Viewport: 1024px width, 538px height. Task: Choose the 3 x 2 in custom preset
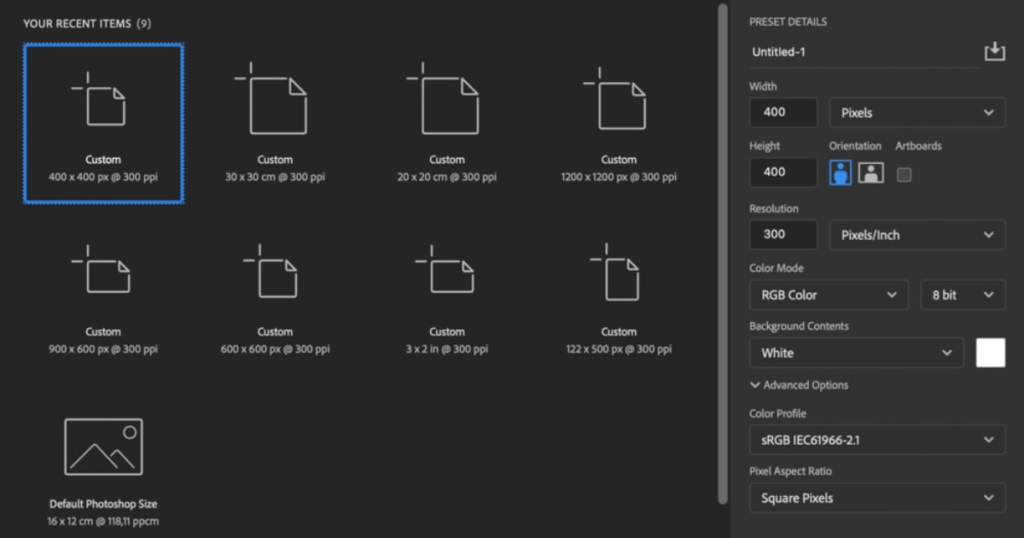pyautogui.click(x=447, y=299)
